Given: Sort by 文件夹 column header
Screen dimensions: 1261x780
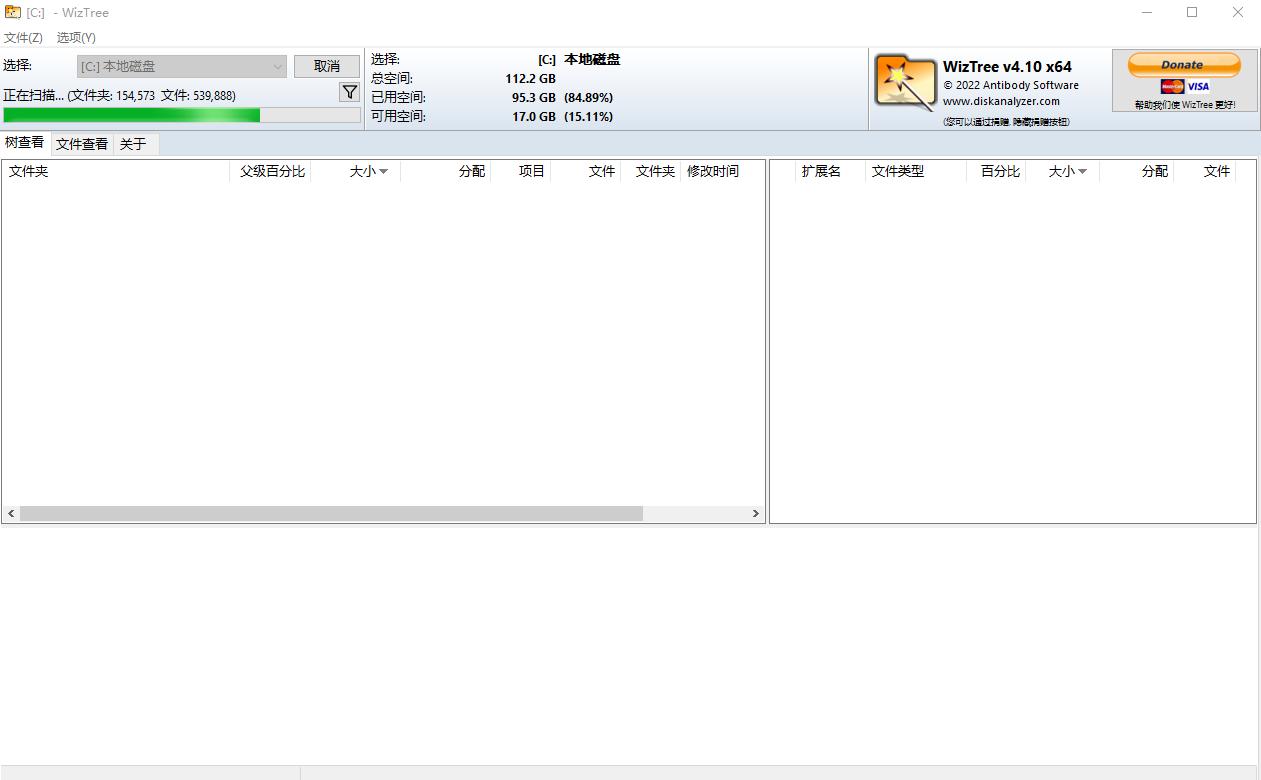Looking at the screenshot, I should (116, 171).
